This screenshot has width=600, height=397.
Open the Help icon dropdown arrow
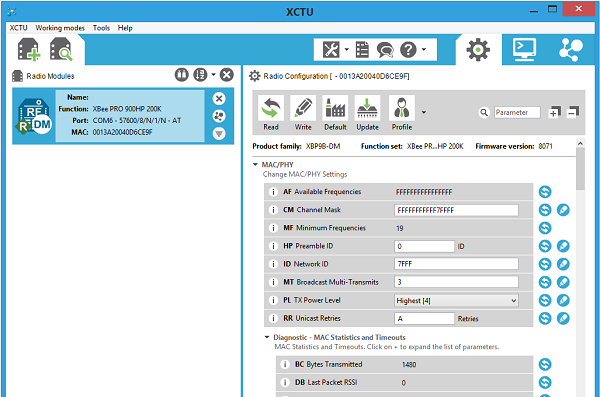[x=424, y=49]
